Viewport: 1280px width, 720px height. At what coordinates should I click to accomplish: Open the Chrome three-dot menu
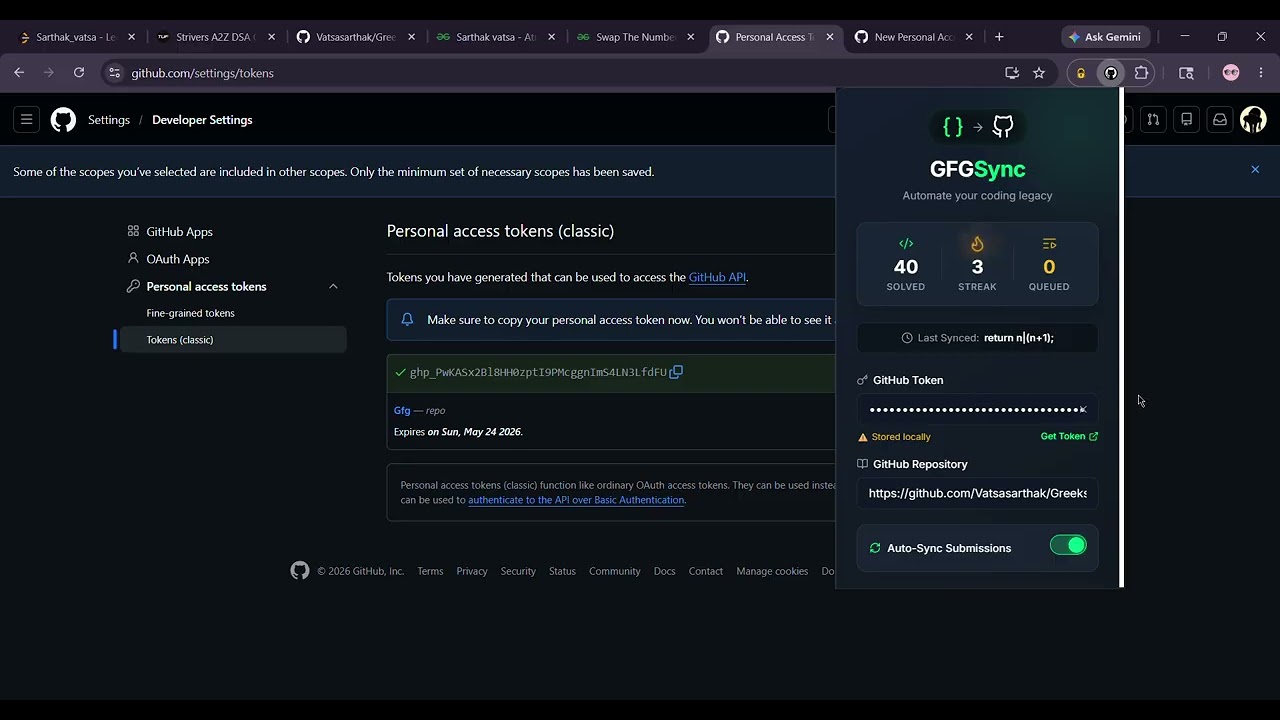click(x=1261, y=73)
